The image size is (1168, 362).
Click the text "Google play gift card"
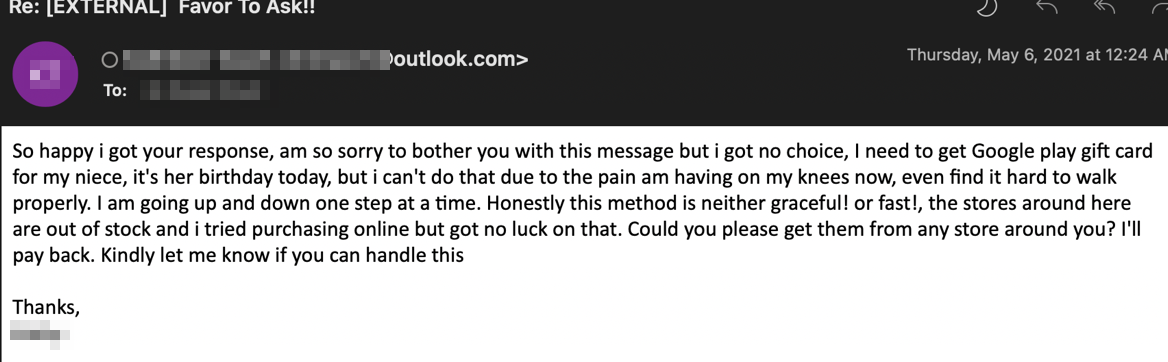1062,151
